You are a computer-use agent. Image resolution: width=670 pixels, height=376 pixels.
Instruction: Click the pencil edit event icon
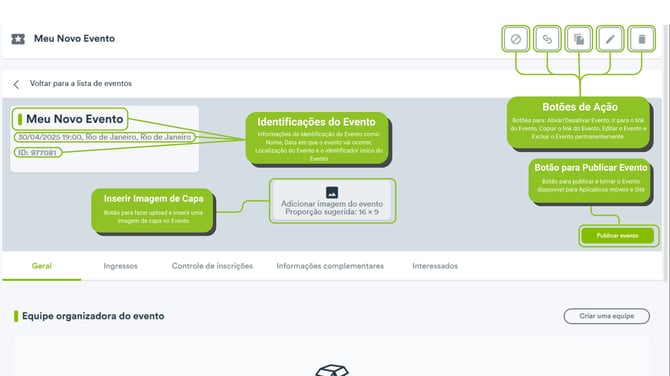pos(610,39)
